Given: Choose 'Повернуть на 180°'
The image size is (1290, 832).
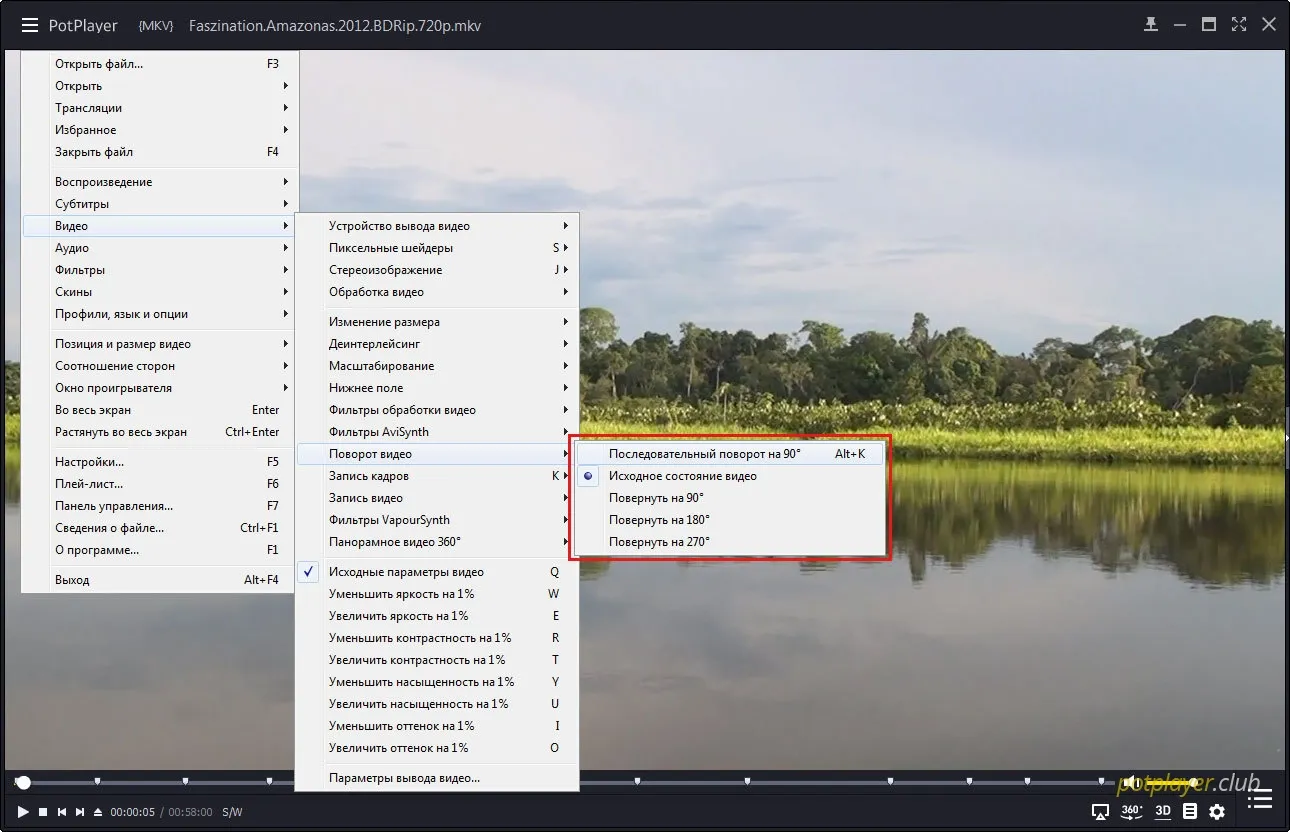Looking at the screenshot, I should pyautogui.click(x=731, y=520).
